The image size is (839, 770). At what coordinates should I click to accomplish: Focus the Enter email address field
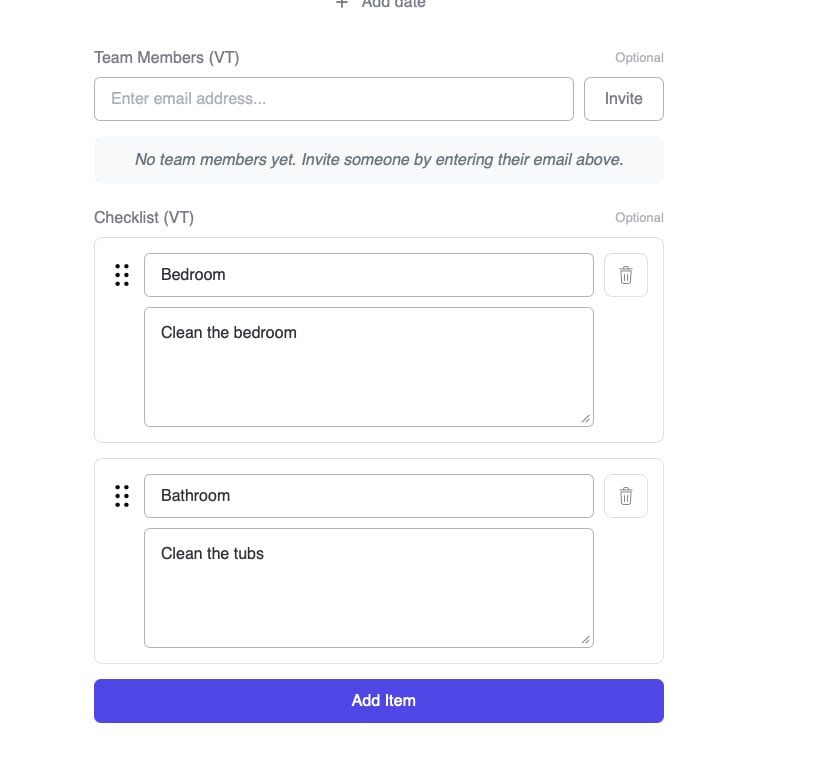(x=333, y=99)
